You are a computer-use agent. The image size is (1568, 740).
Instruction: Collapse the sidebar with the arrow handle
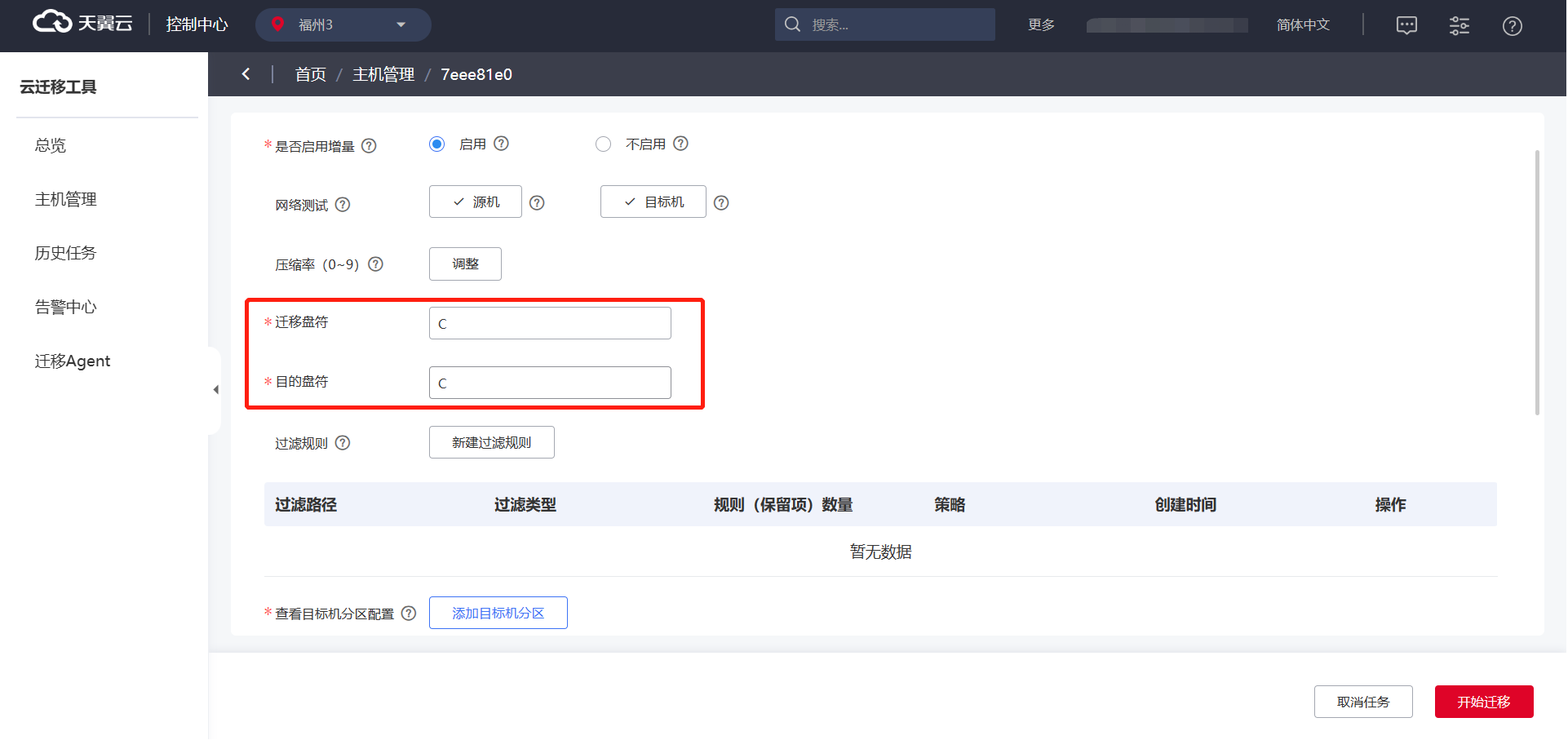coord(215,389)
